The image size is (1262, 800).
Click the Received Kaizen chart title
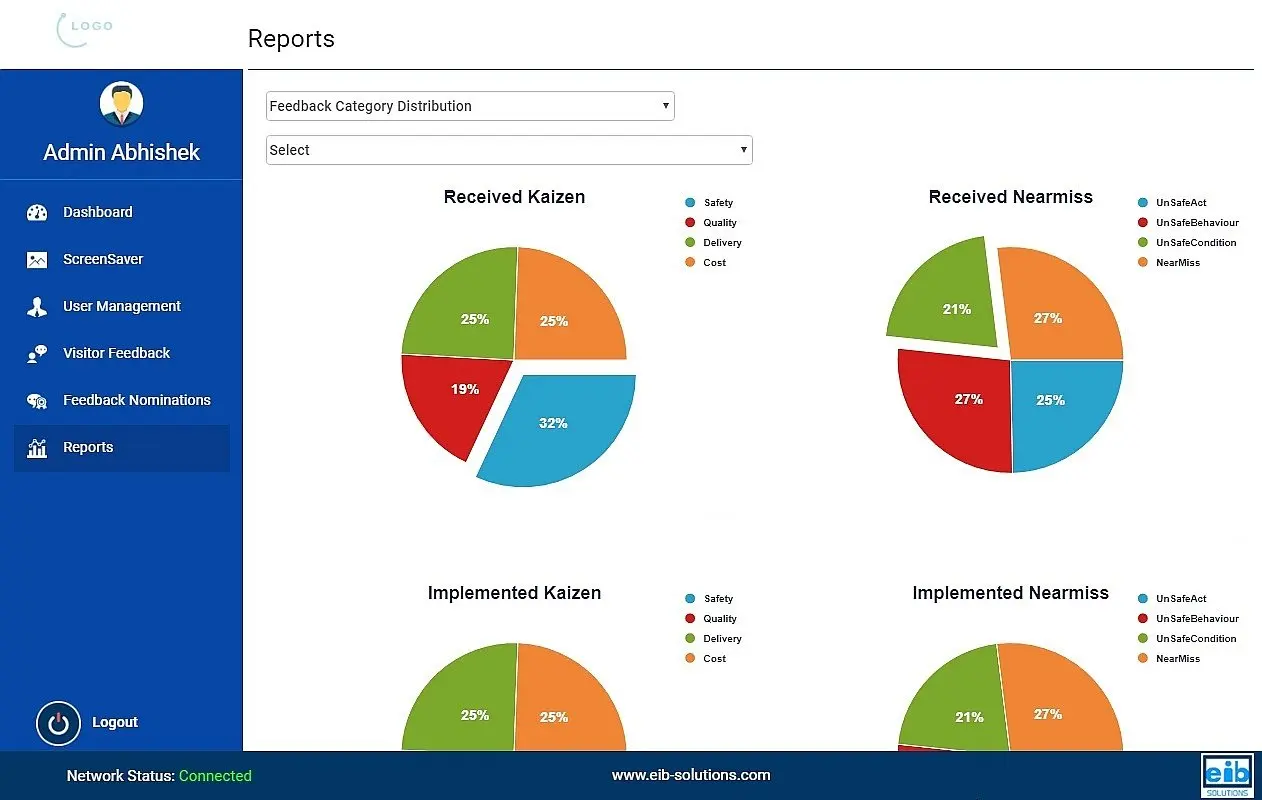514,197
